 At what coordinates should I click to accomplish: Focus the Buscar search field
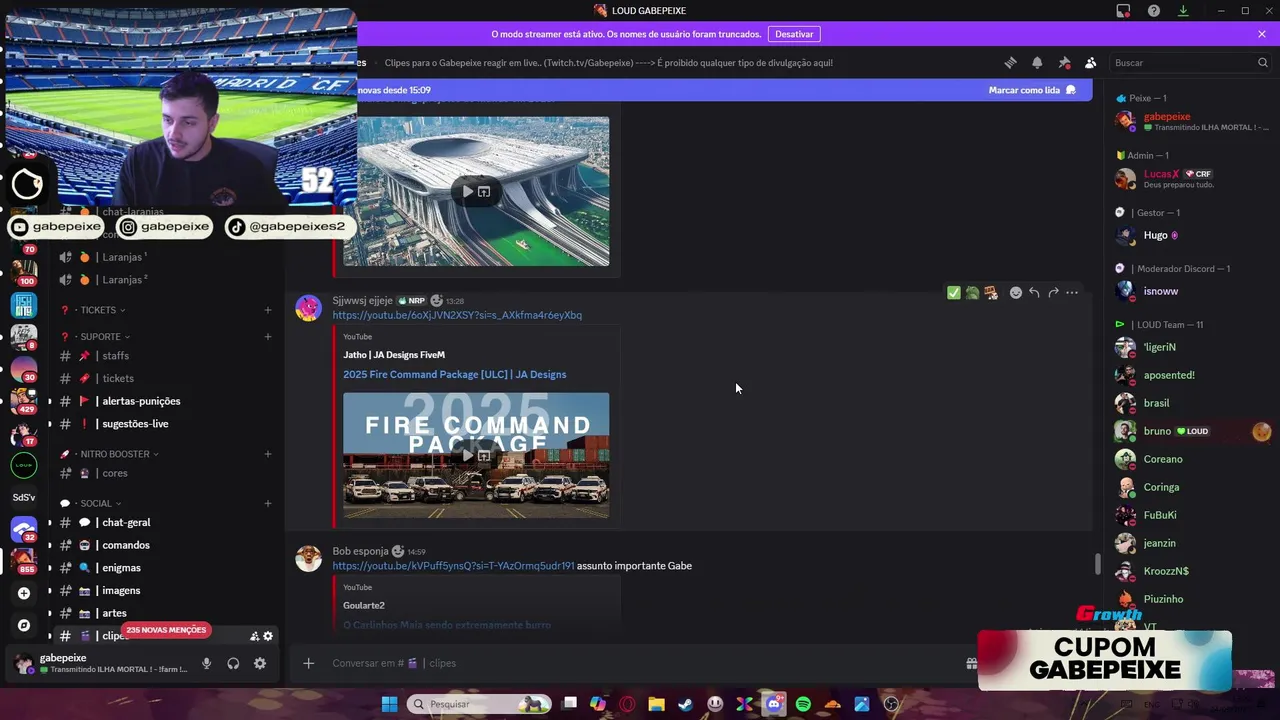1190,62
